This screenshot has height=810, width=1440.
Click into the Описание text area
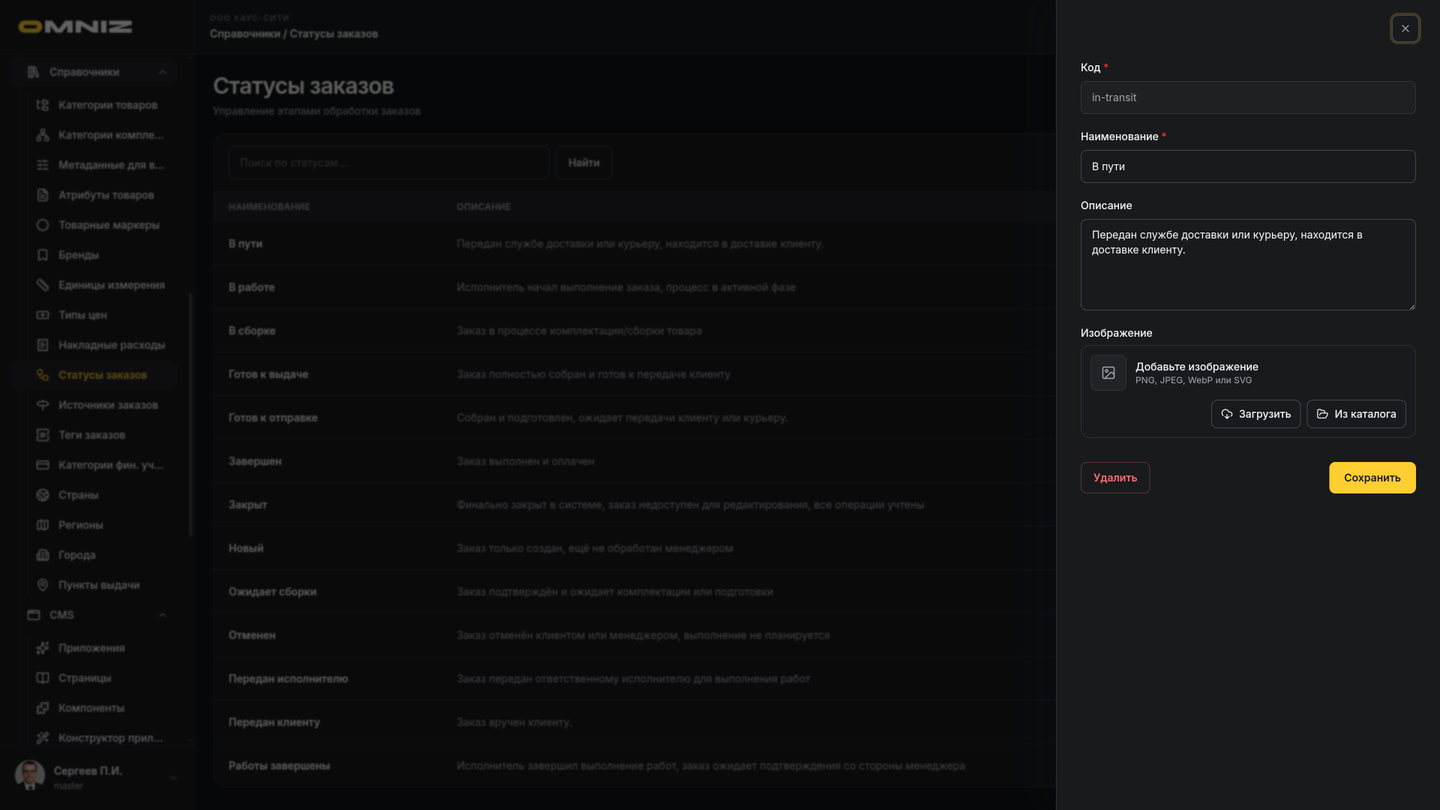(x=1248, y=265)
